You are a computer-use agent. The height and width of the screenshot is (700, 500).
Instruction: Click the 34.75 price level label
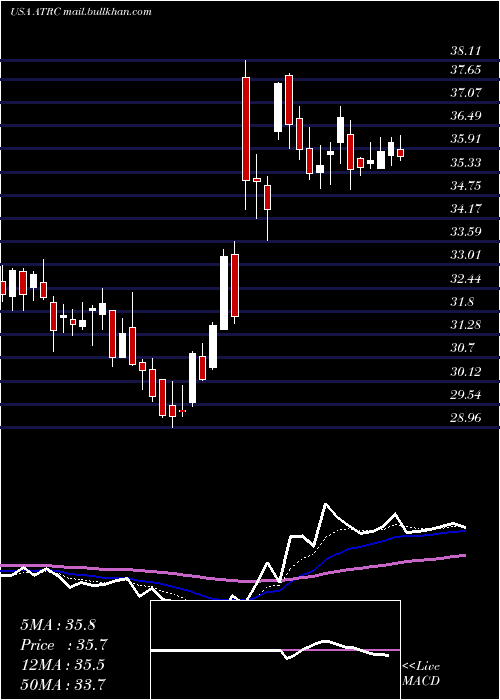[x=466, y=186]
